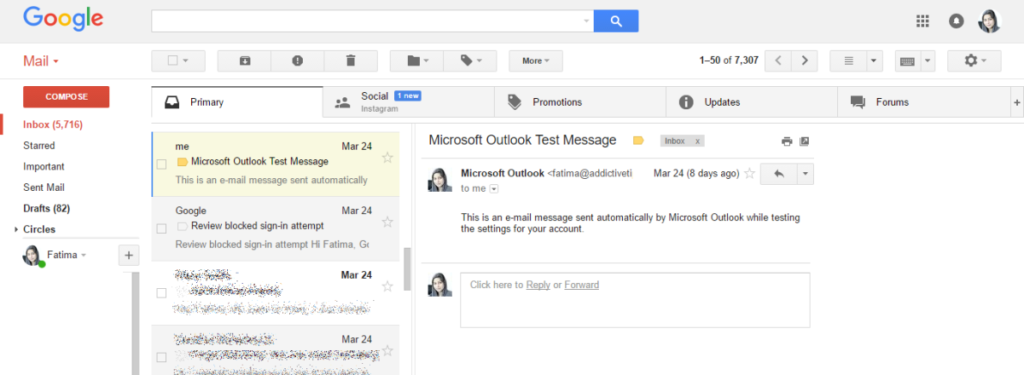Check the Review blocked sign-in email checkbox
This screenshot has width=1024, height=375.
tap(161, 229)
